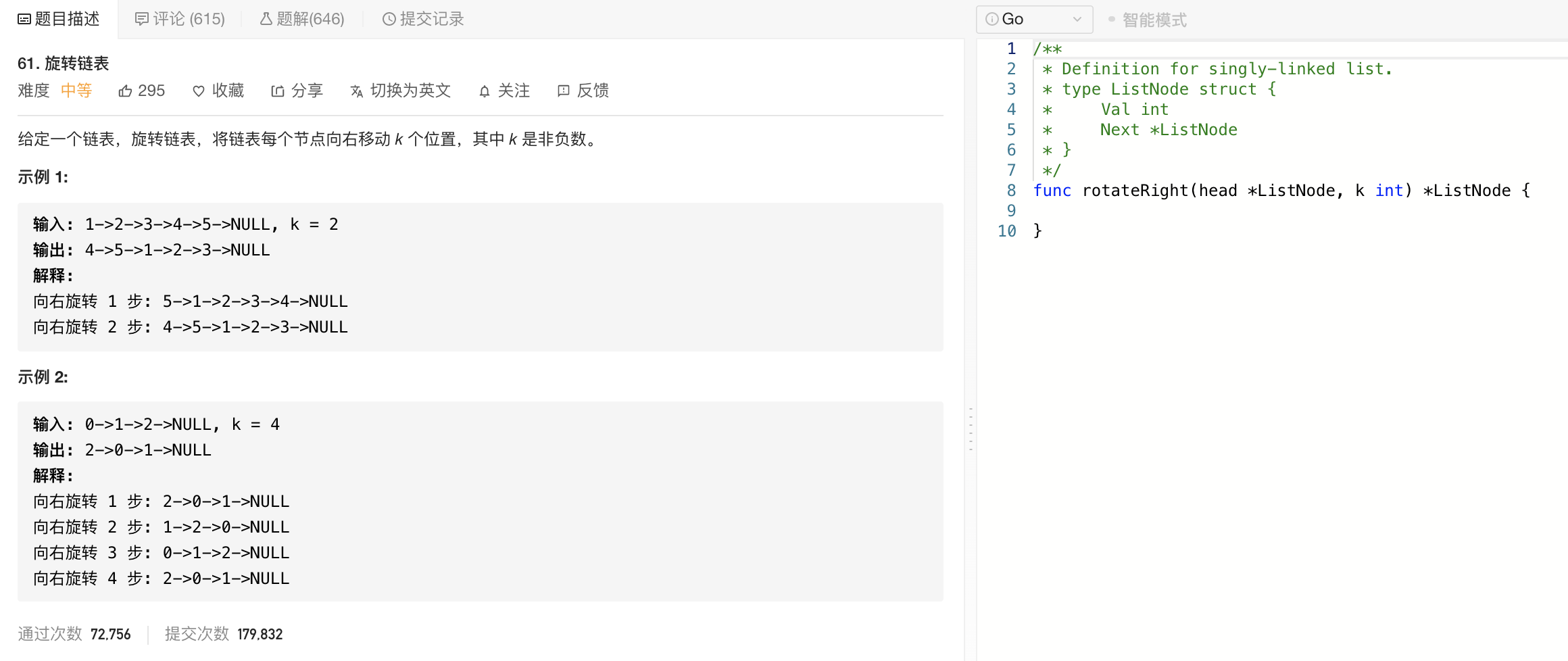Click the bell follow icon

pyautogui.click(x=485, y=91)
